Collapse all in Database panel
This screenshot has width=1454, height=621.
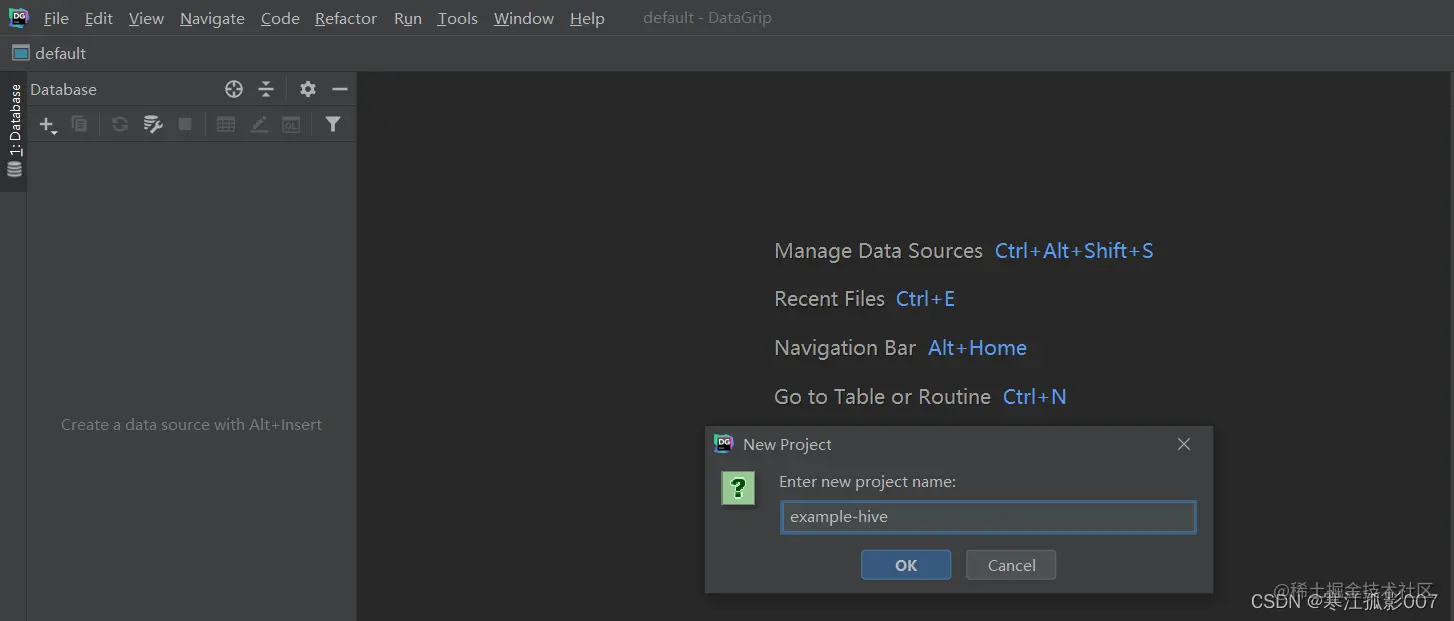click(x=266, y=89)
